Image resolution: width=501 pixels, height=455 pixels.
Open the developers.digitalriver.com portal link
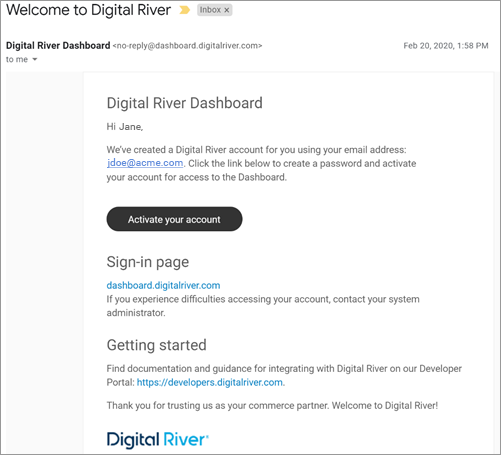pyautogui.click(x=210, y=382)
